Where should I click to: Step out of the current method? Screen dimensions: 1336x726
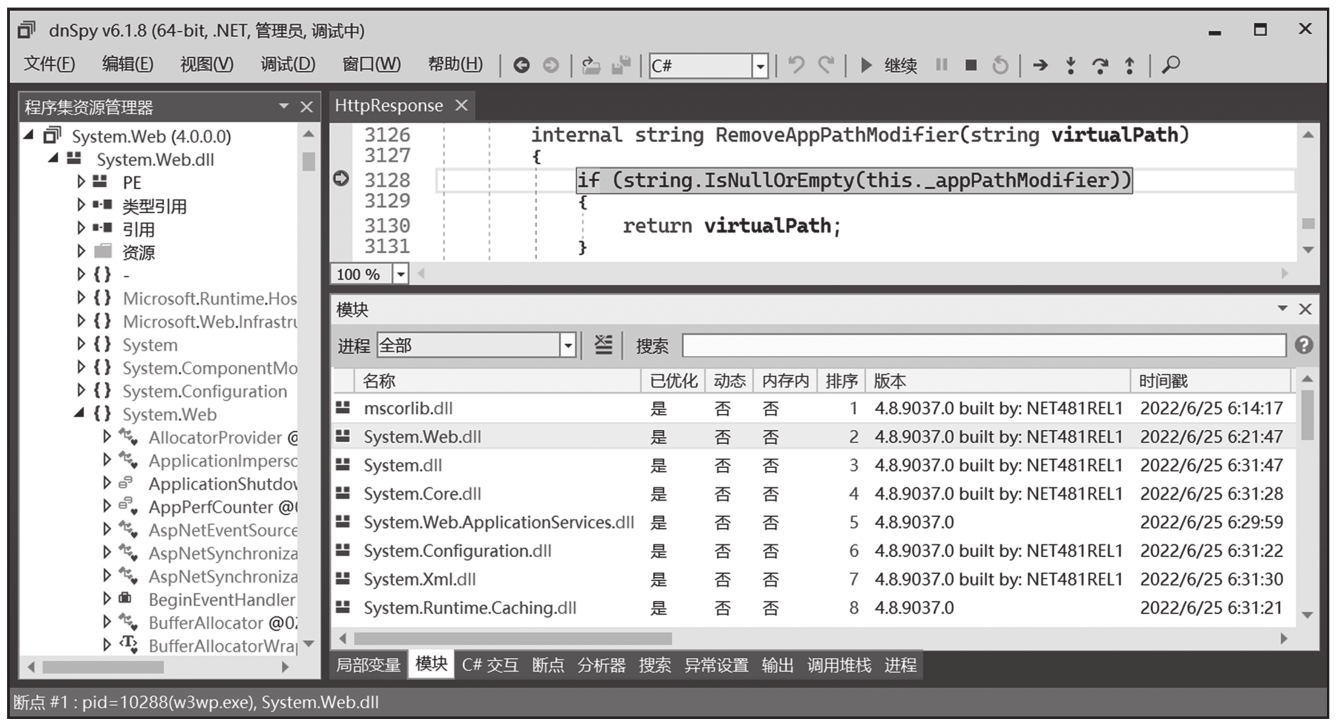coord(1129,65)
